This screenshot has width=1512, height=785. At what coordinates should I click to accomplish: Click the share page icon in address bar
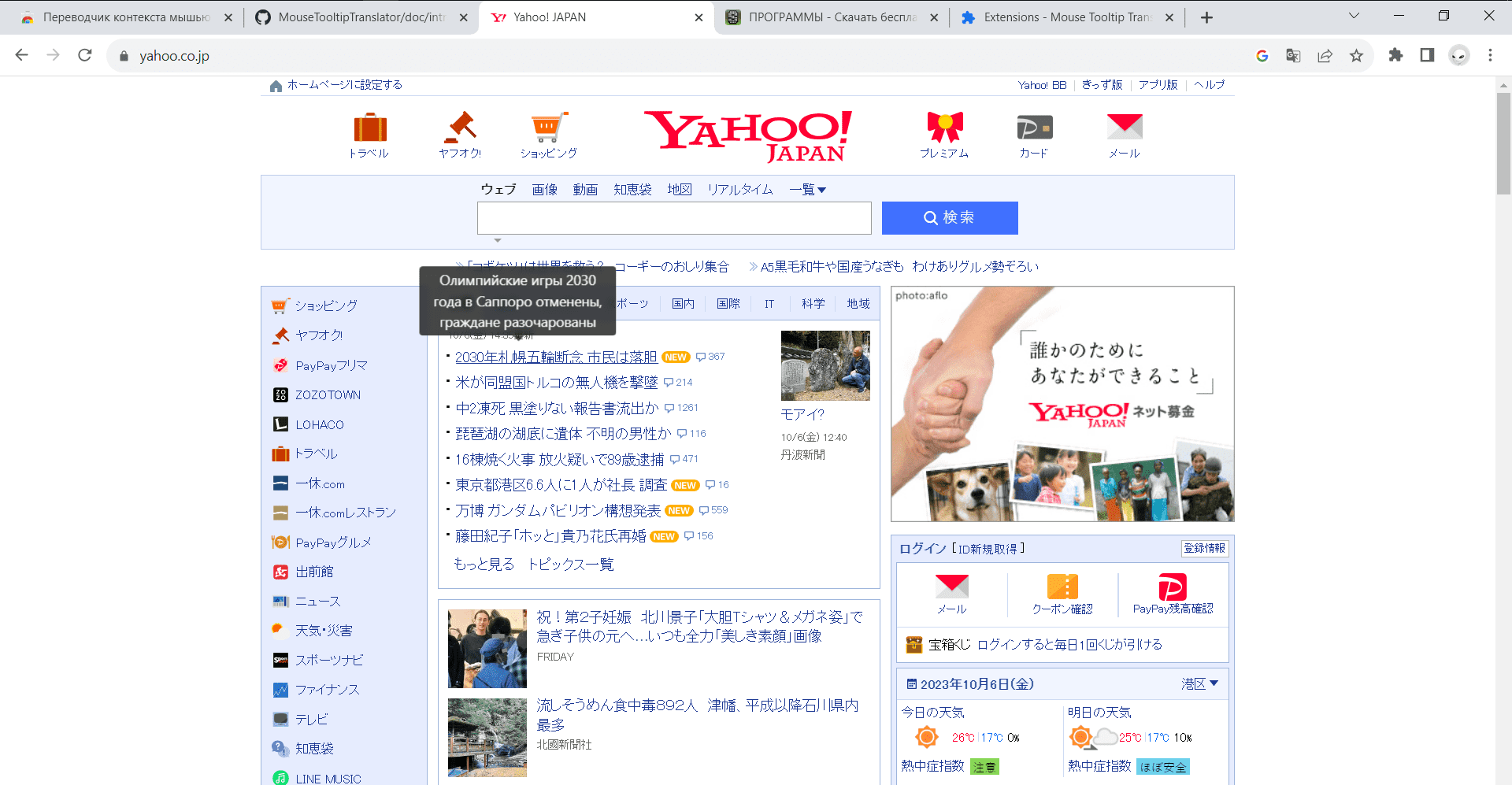tap(1325, 55)
